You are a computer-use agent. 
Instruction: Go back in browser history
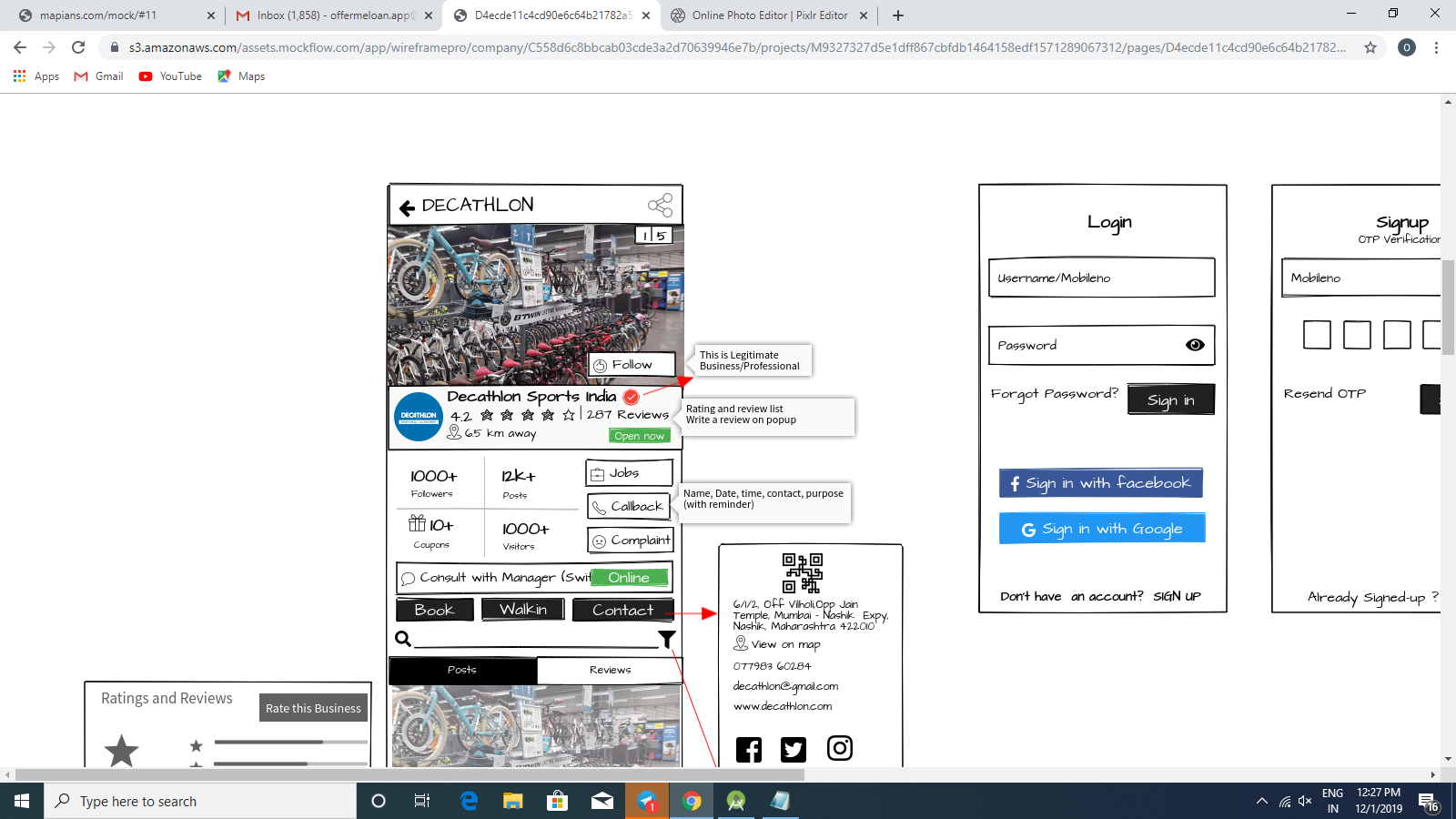tap(20, 47)
